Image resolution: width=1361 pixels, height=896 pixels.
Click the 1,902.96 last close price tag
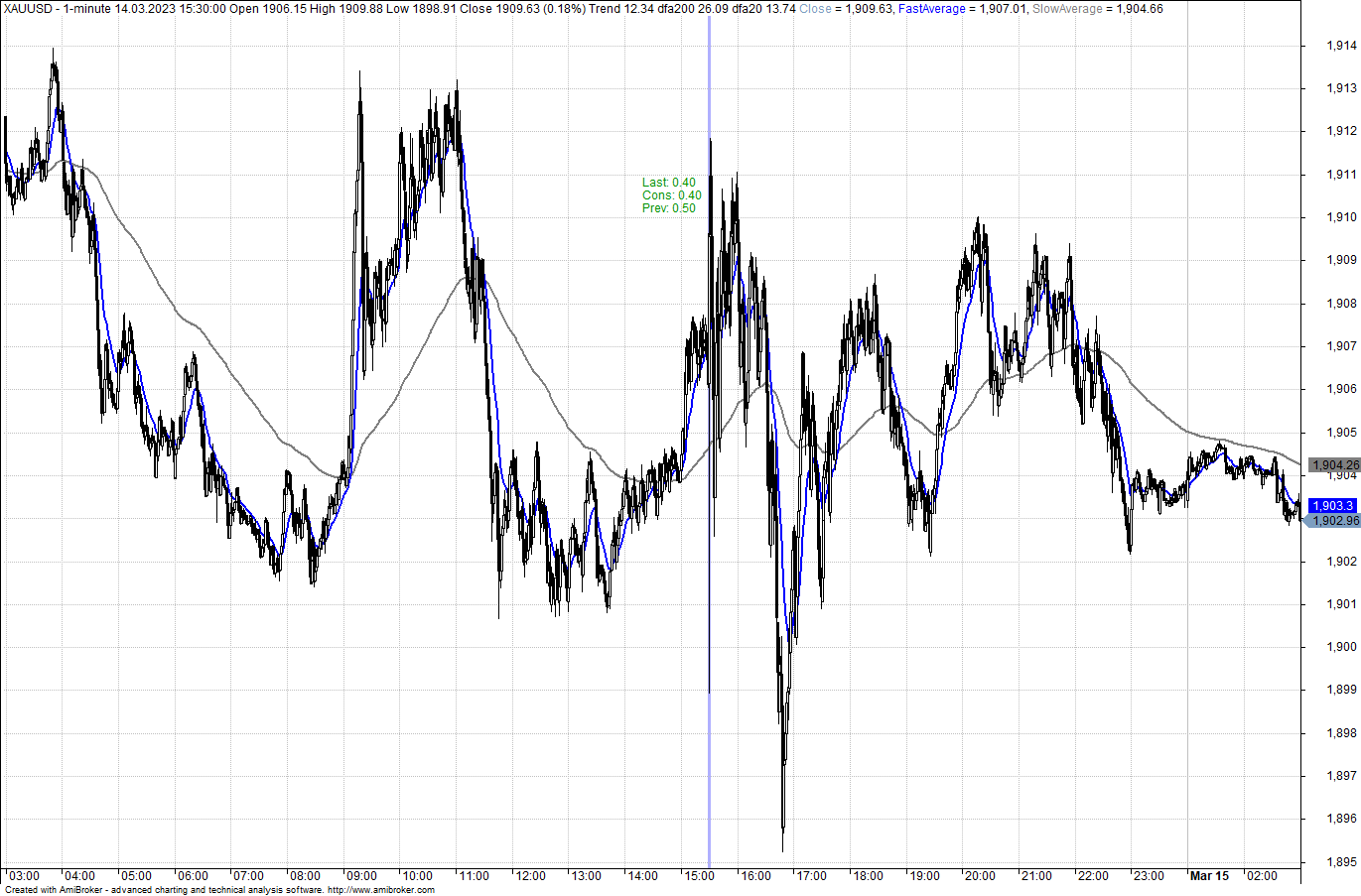tap(1333, 521)
